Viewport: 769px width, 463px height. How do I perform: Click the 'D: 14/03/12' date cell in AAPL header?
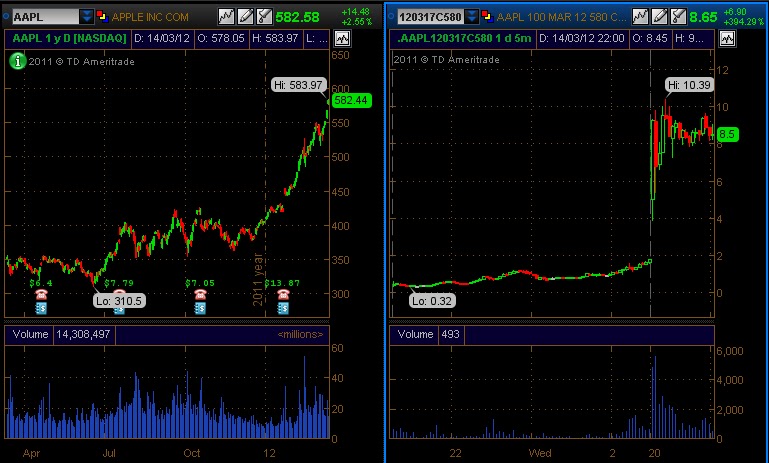pyautogui.click(x=161, y=38)
